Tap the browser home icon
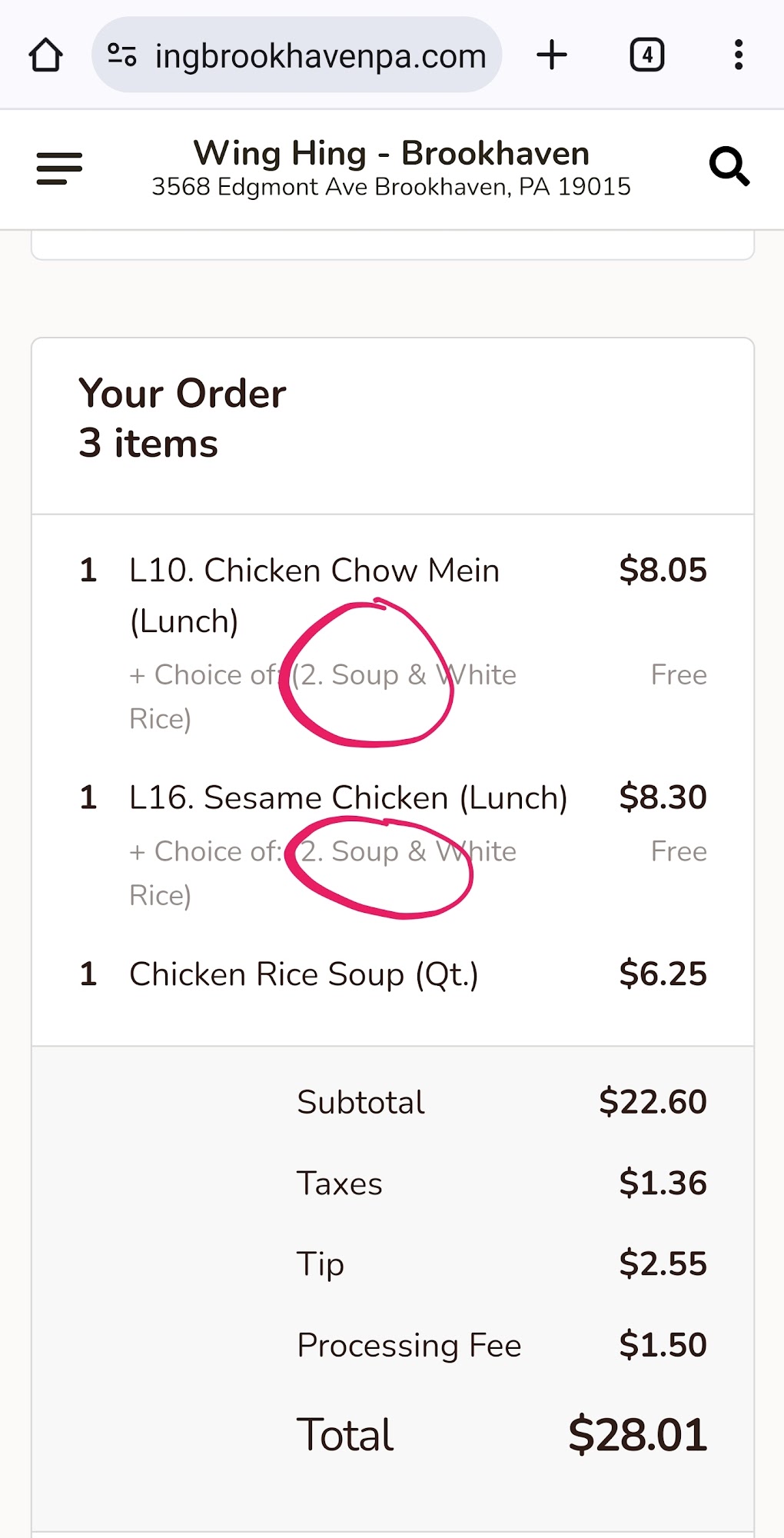 [46, 55]
